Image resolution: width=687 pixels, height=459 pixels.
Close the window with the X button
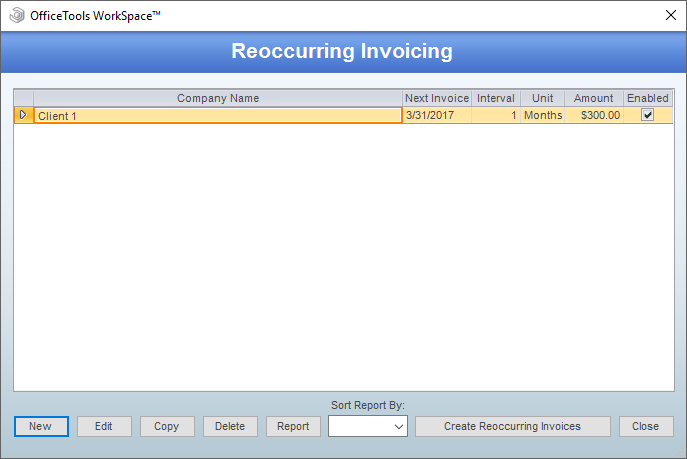click(670, 15)
